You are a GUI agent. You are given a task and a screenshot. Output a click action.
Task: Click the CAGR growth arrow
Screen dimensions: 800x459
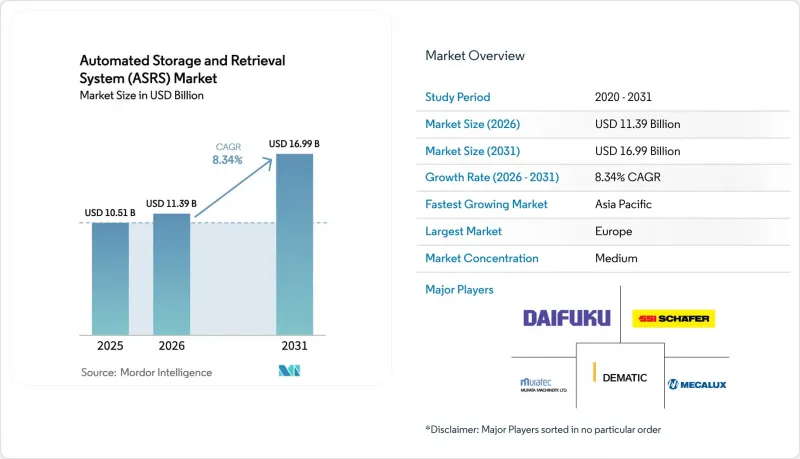234,187
